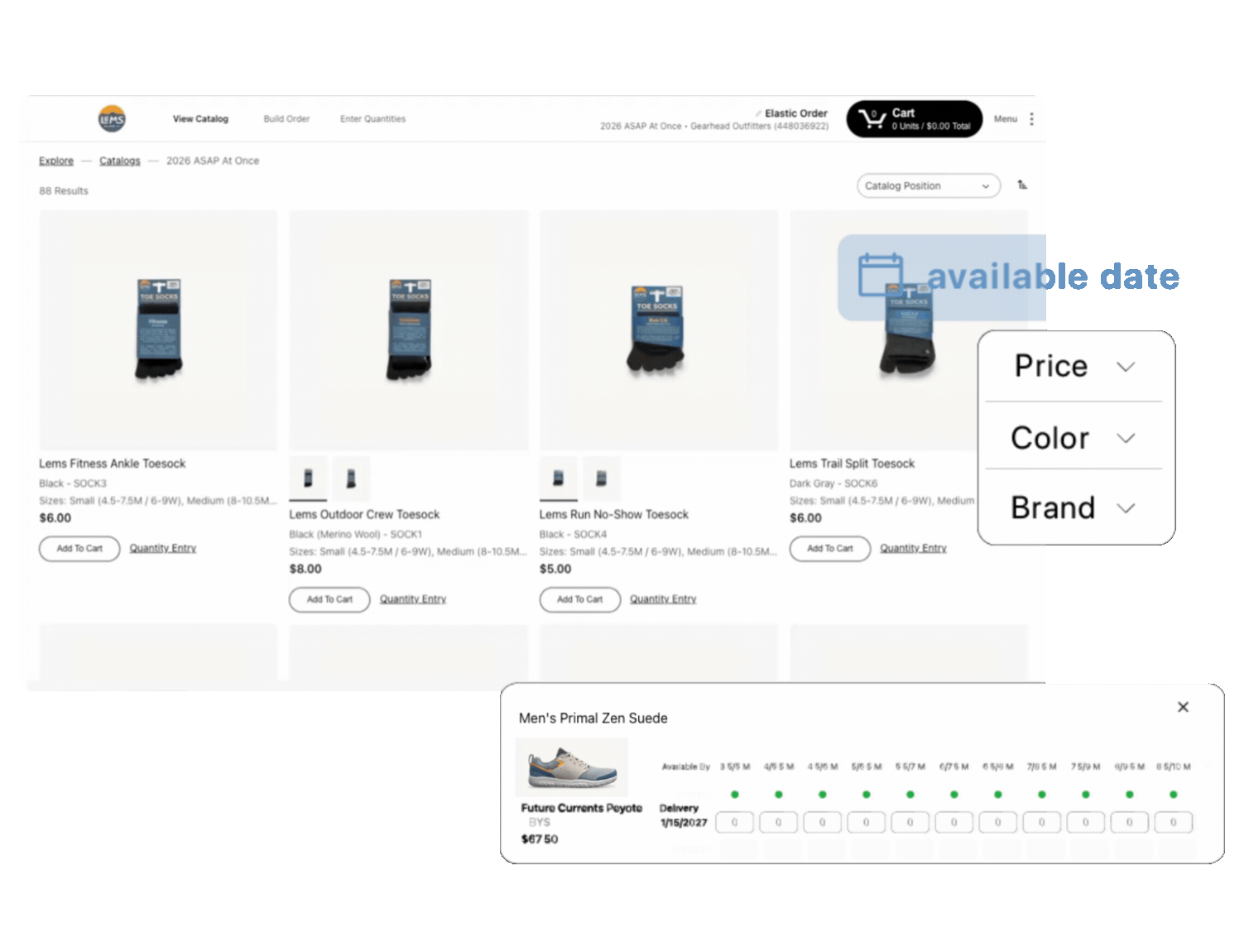Select first color thumbnail of Outdoor Crew Toesock
The width and height of the screenshot is (1249, 952).
(x=308, y=478)
